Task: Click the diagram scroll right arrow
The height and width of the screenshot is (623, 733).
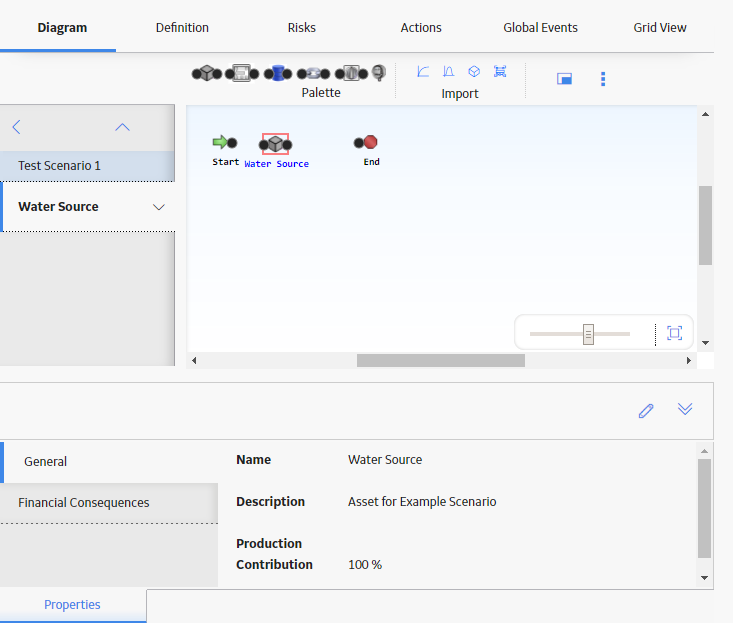Action: 689,360
